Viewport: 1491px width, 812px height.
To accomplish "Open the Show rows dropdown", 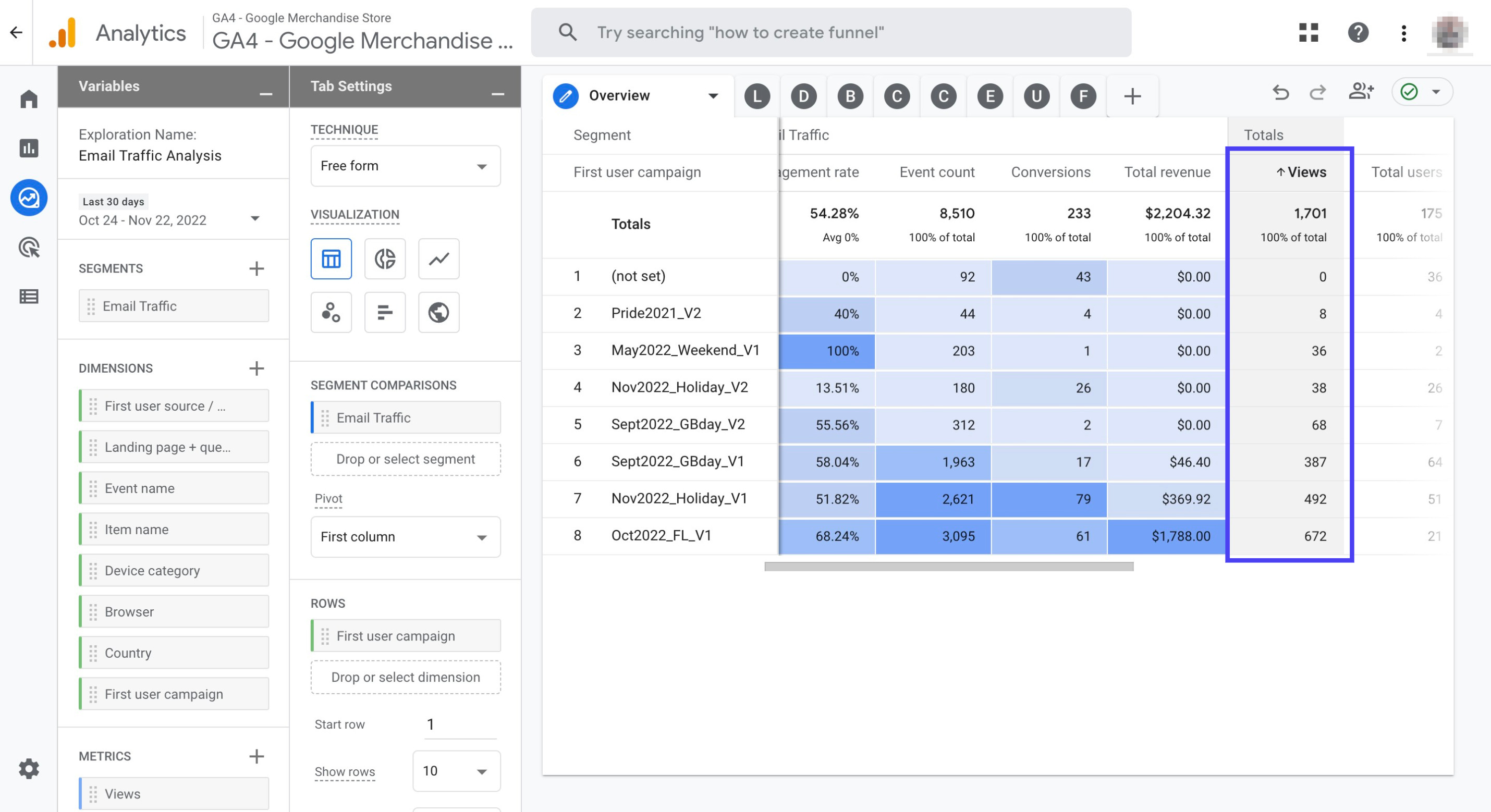I will tap(456, 771).
